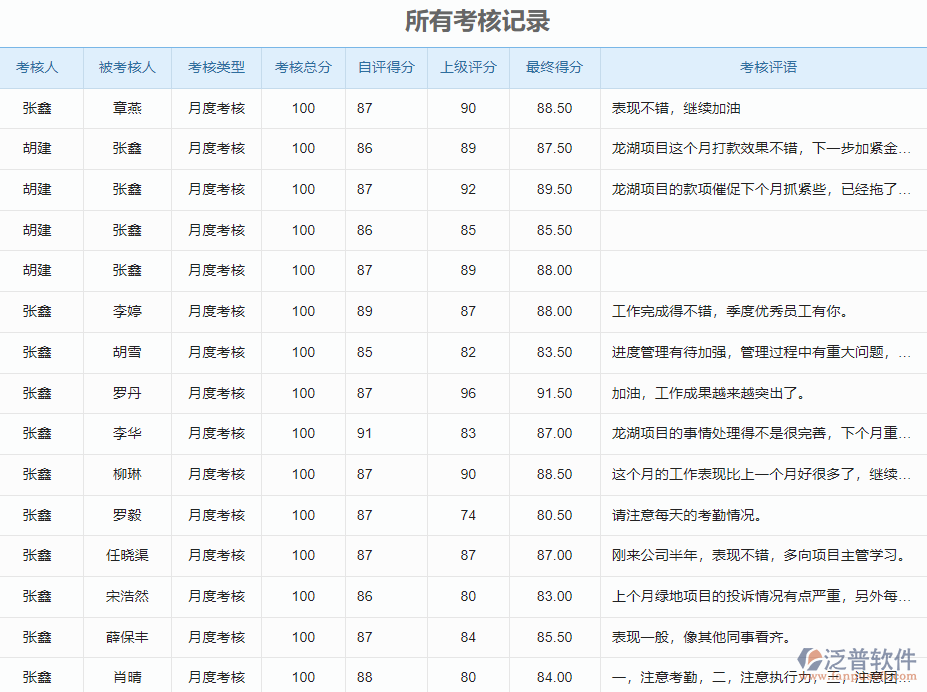
Task: Sort by the 考核类型 column header
Action: (x=215, y=67)
